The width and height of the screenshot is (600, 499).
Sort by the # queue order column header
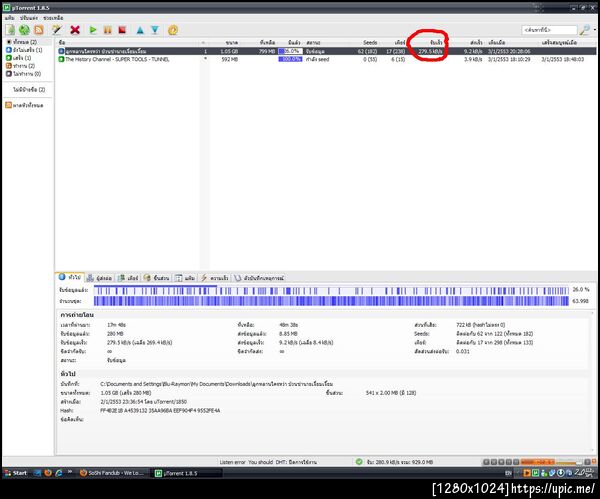204,42
